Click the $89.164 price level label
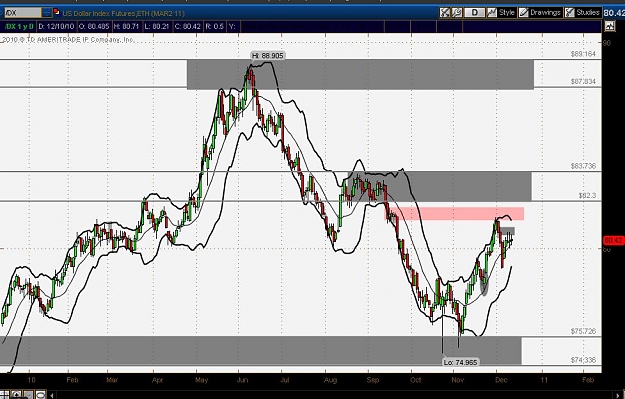The height and width of the screenshot is (399, 625). click(x=583, y=54)
